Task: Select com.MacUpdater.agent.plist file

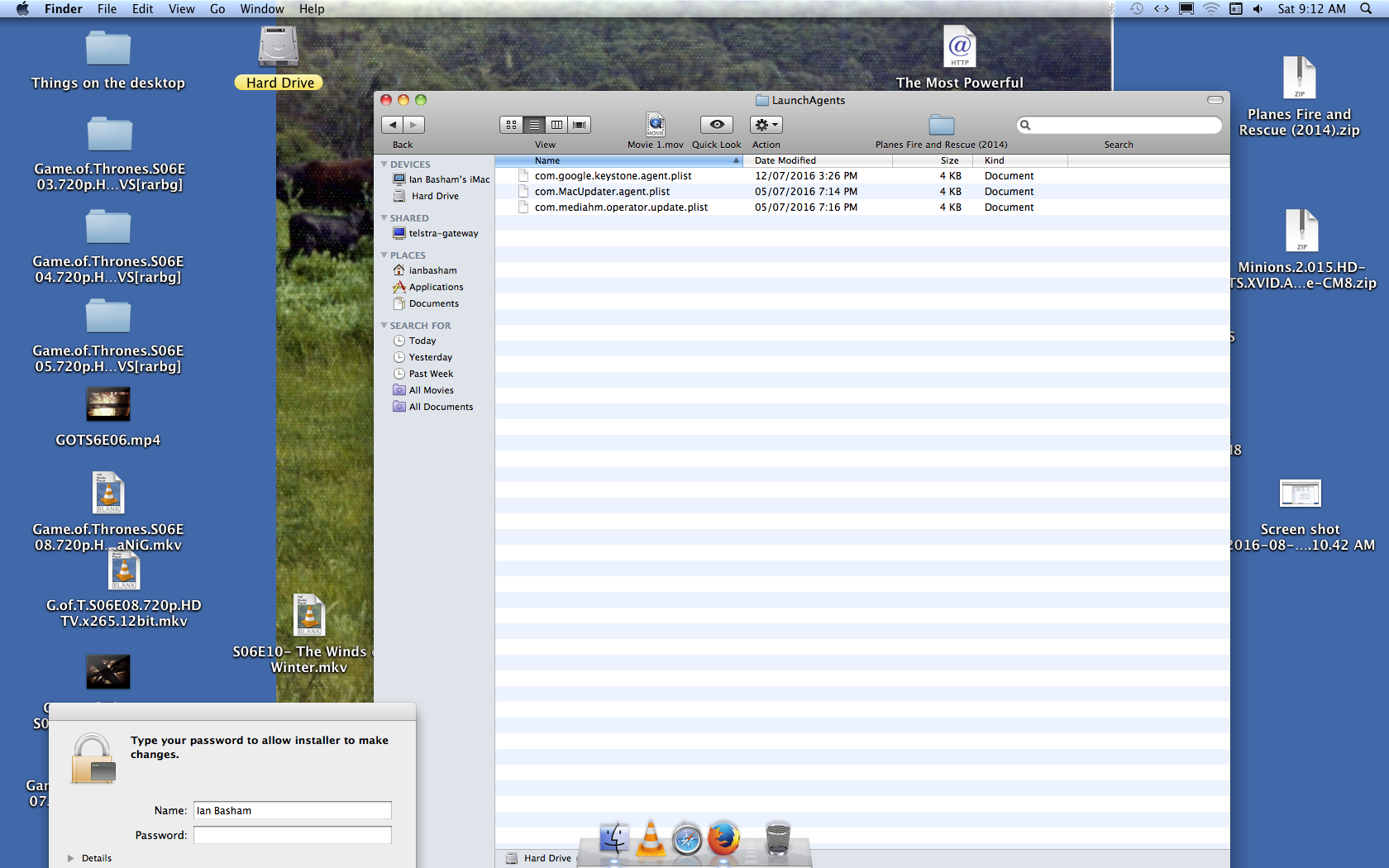Action: click(862, 192)
